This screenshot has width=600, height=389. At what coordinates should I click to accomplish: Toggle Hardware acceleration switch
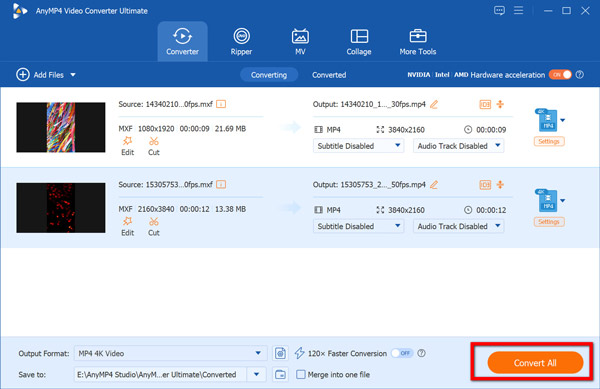point(560,75)
